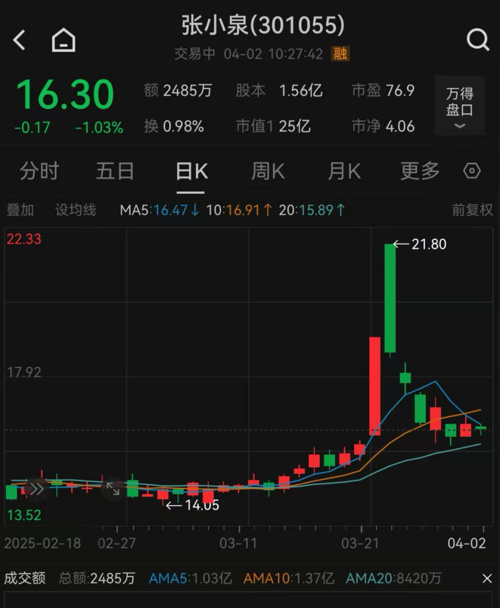Switch to the 五日 tab
500x608 pixels.
coord(115,171)
